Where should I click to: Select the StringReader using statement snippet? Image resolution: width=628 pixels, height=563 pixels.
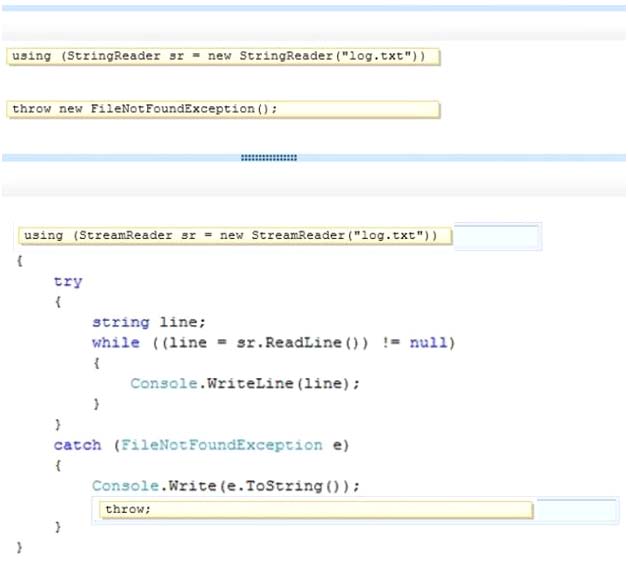[223, 56]
